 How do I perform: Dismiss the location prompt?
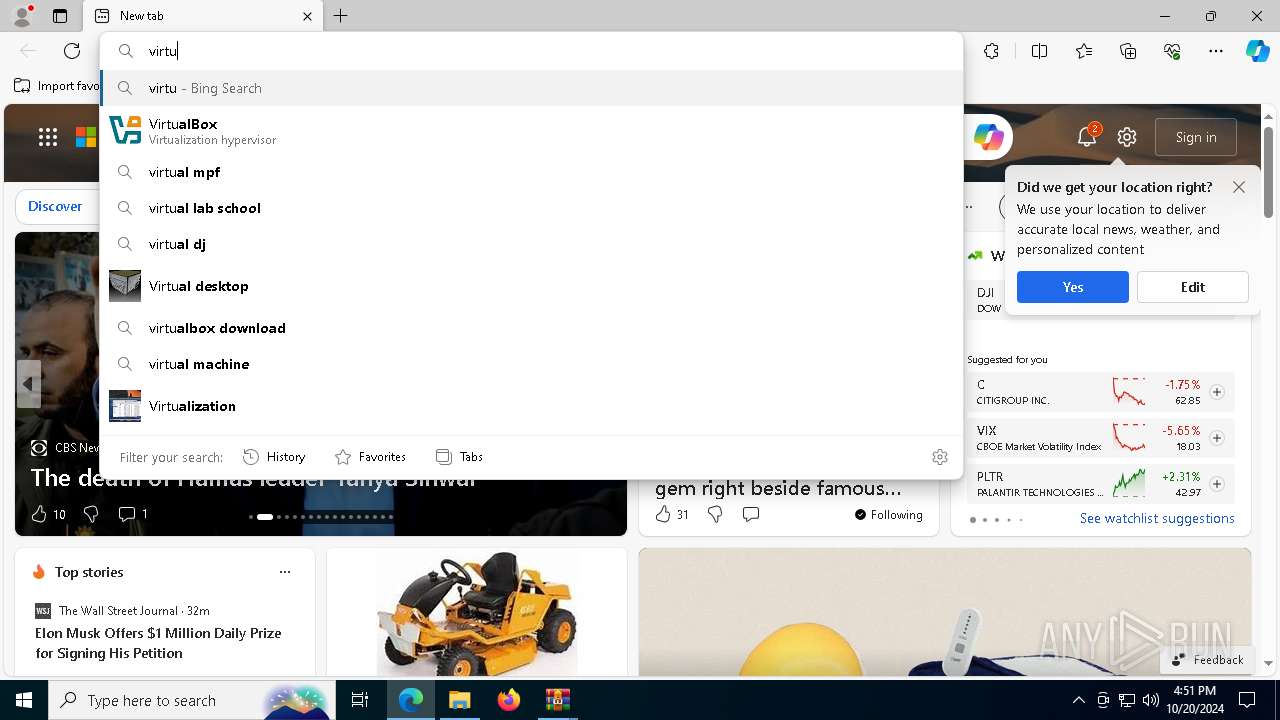click(x=1239, y=187)
